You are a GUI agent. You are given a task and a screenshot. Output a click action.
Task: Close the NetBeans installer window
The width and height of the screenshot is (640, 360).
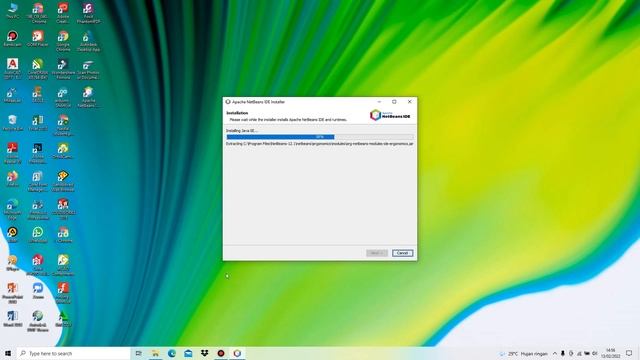409,102
